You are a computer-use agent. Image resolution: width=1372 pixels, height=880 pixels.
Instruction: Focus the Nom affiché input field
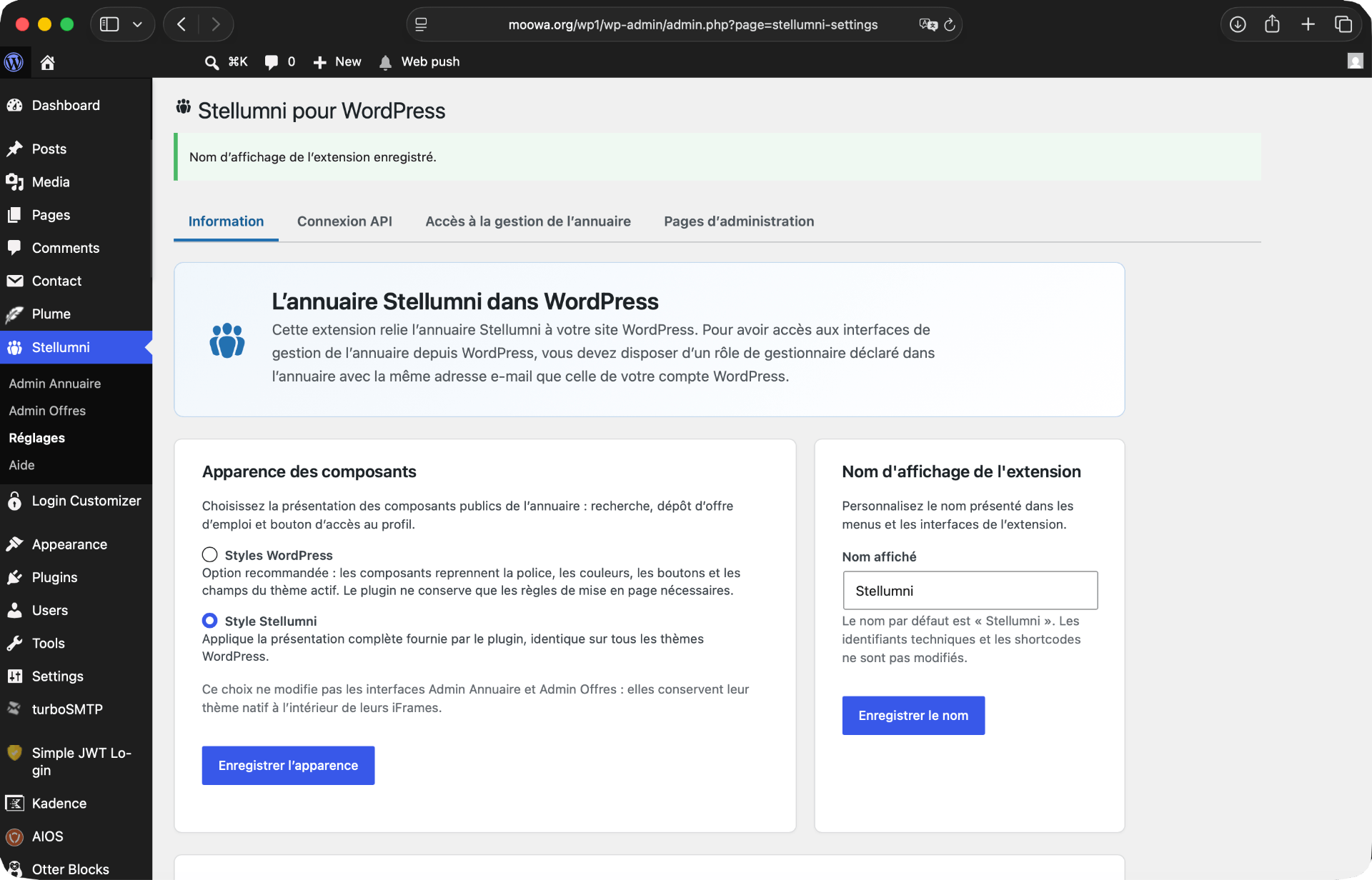coord(970,590)
